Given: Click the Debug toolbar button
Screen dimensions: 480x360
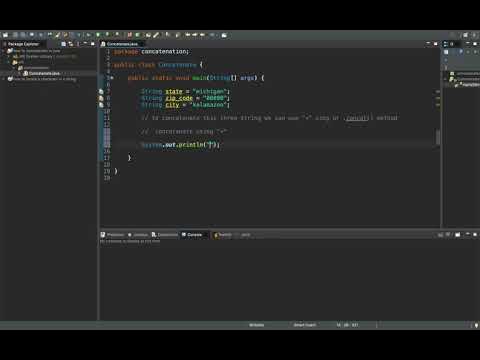Looking at the screenshot, I should tap(88, 35).
